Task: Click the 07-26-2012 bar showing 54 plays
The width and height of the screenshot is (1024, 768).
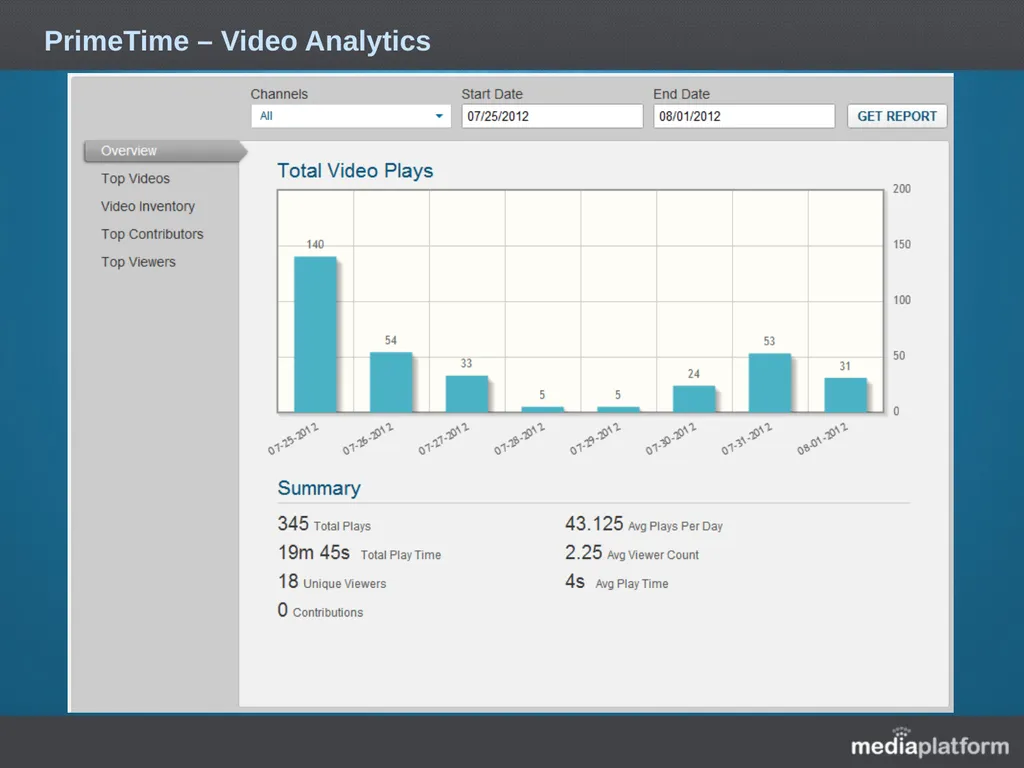Action: click(391, 382)
